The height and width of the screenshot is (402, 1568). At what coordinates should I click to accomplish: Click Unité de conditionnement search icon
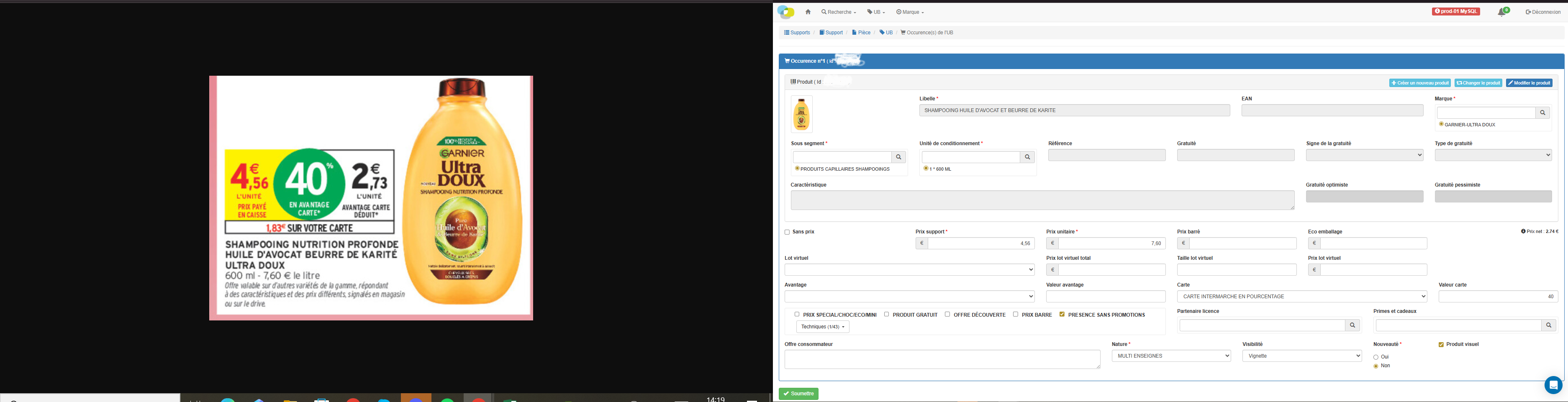tap(1027, 158)
